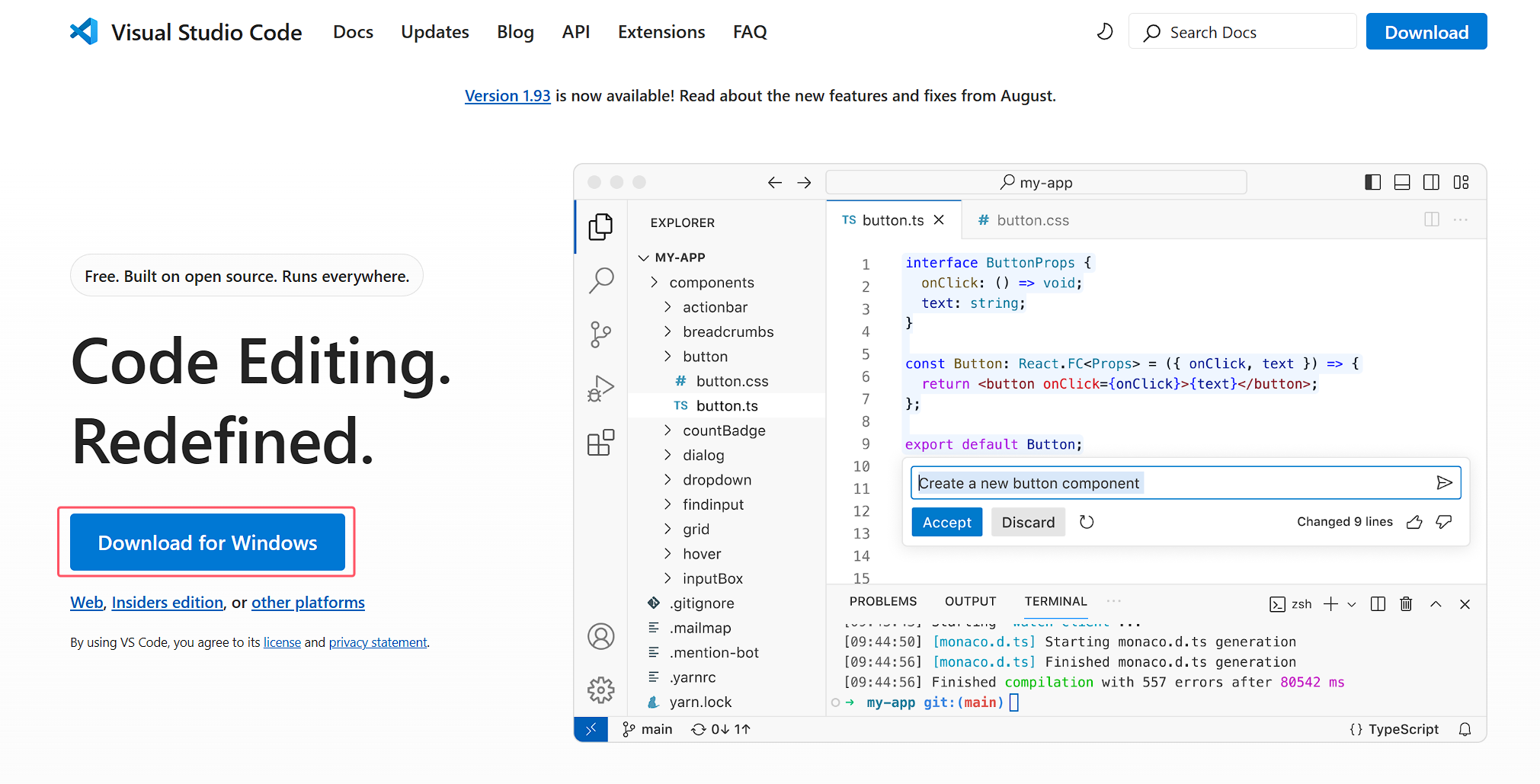Open the Extensions nav item

661,32
